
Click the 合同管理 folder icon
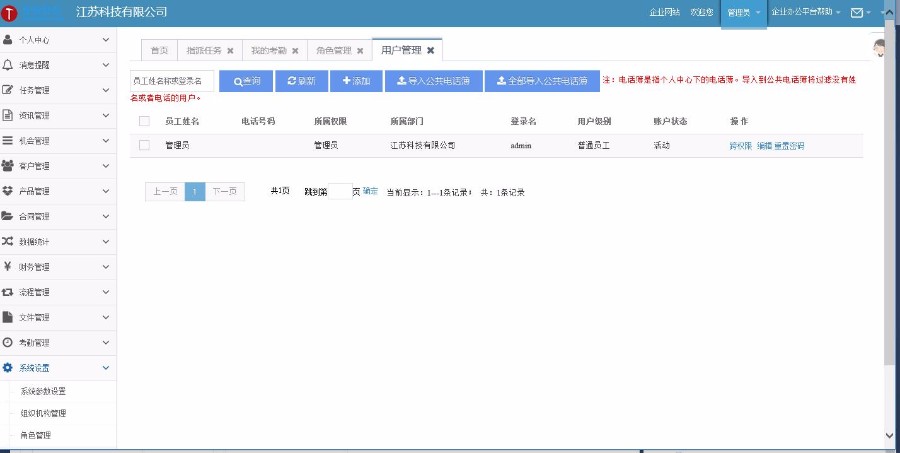click(x=7, y=216)
